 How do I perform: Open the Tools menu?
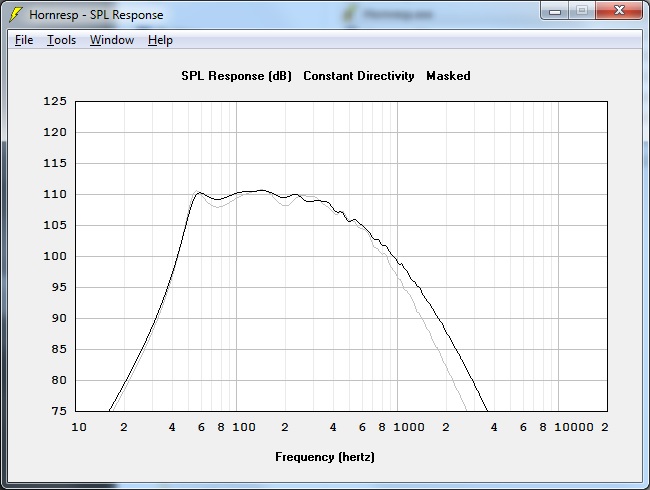[61, 40]
